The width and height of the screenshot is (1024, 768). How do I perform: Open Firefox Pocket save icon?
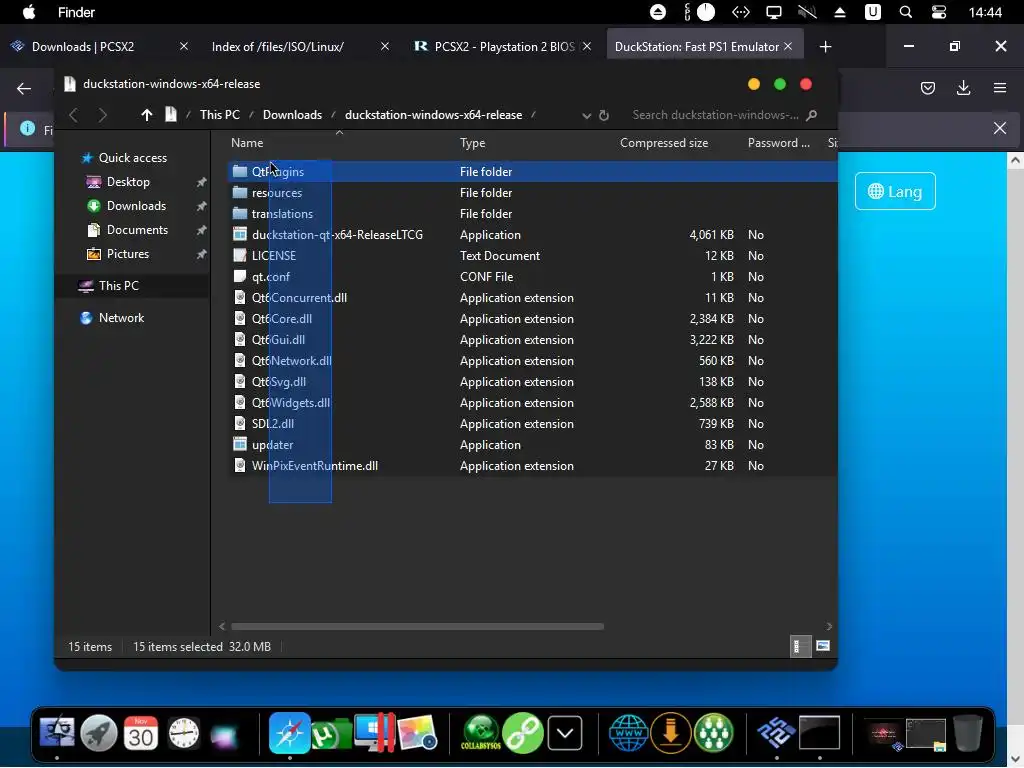pos(928,88)
